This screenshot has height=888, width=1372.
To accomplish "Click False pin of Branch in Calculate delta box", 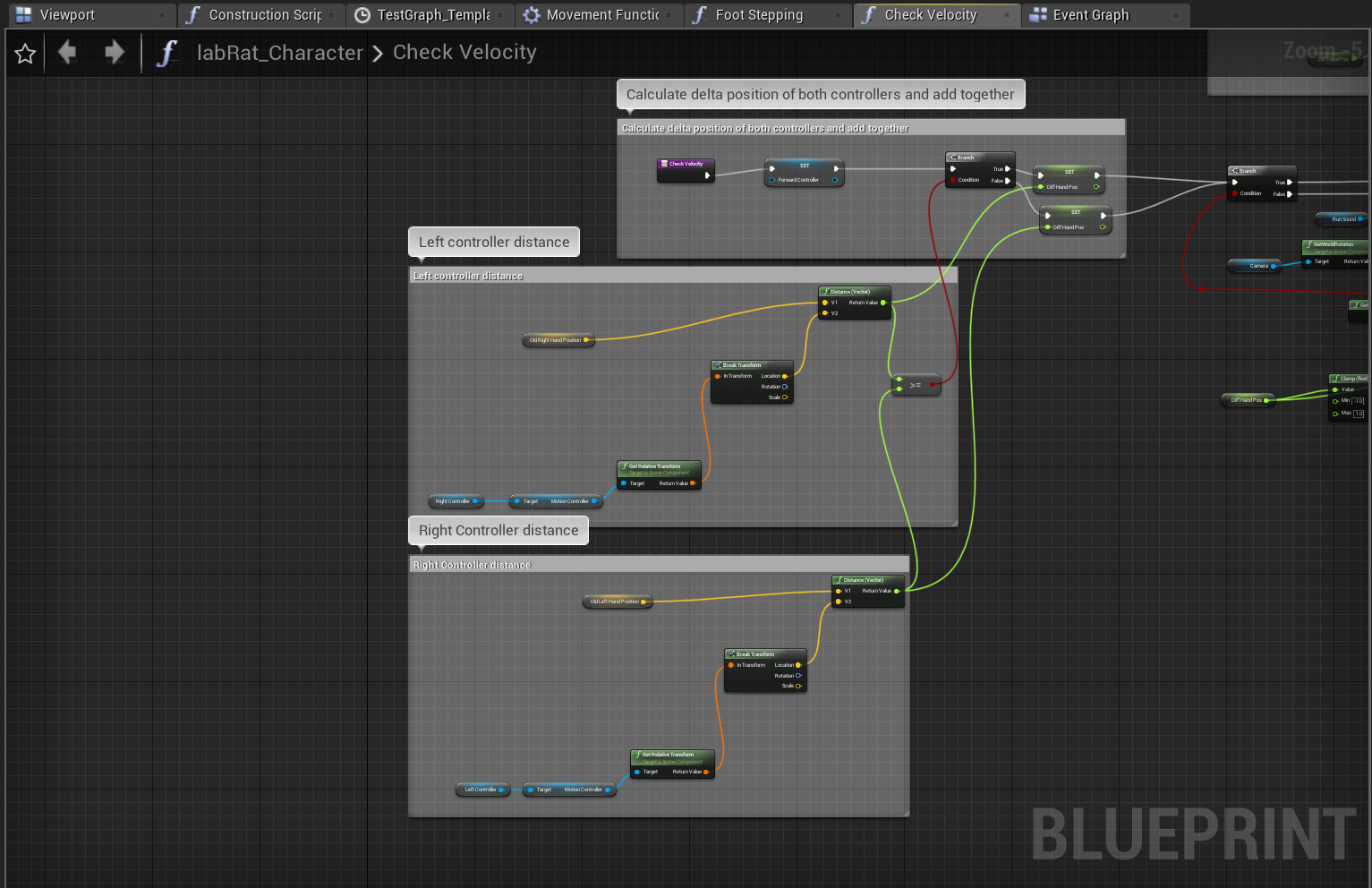I will (x=1008, y=181).
